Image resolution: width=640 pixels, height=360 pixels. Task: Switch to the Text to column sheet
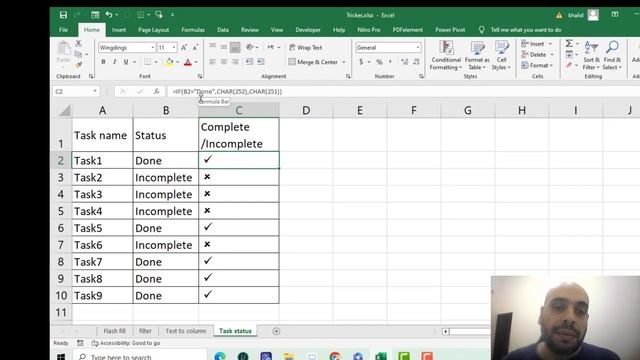tap(186, 331)
